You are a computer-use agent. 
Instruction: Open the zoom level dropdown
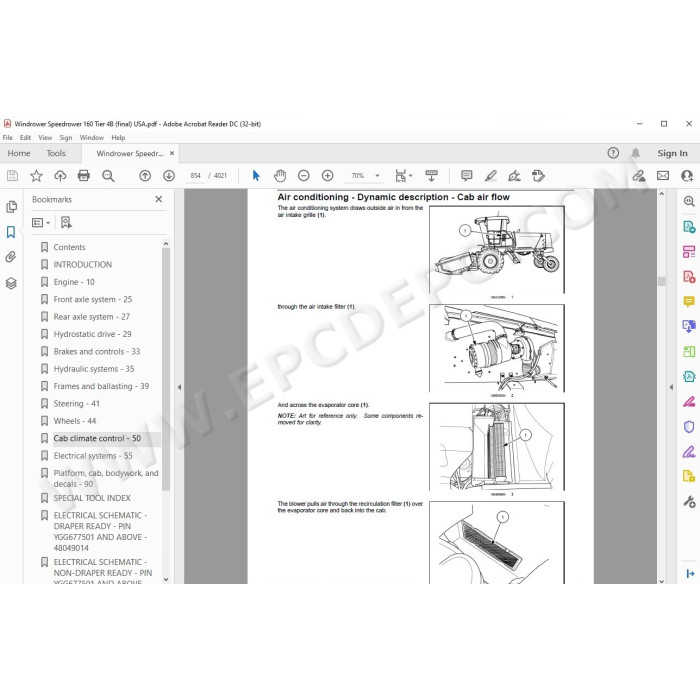[x=377, y=176]
